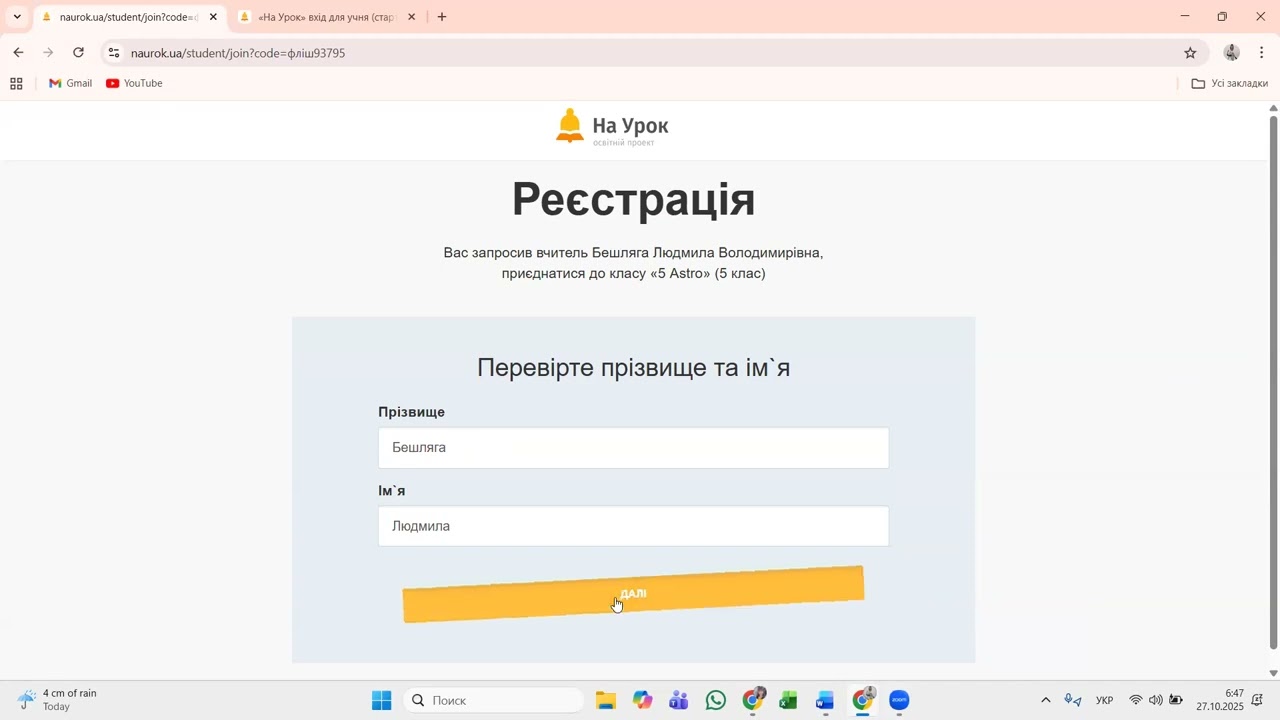Open the Wi-Fi network tray icon
Viewport: 1280px width, 720px height.
pos(1136,701)
